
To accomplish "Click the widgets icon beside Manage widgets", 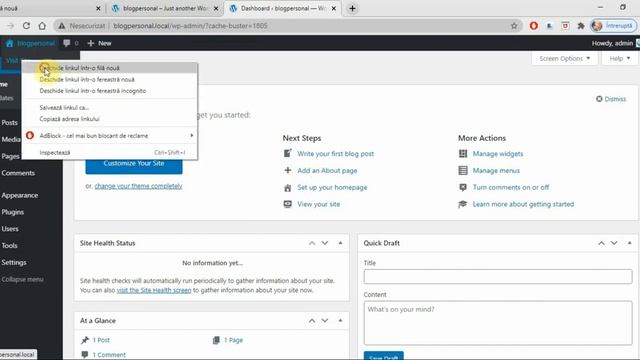I will click(x=463, y=153).
